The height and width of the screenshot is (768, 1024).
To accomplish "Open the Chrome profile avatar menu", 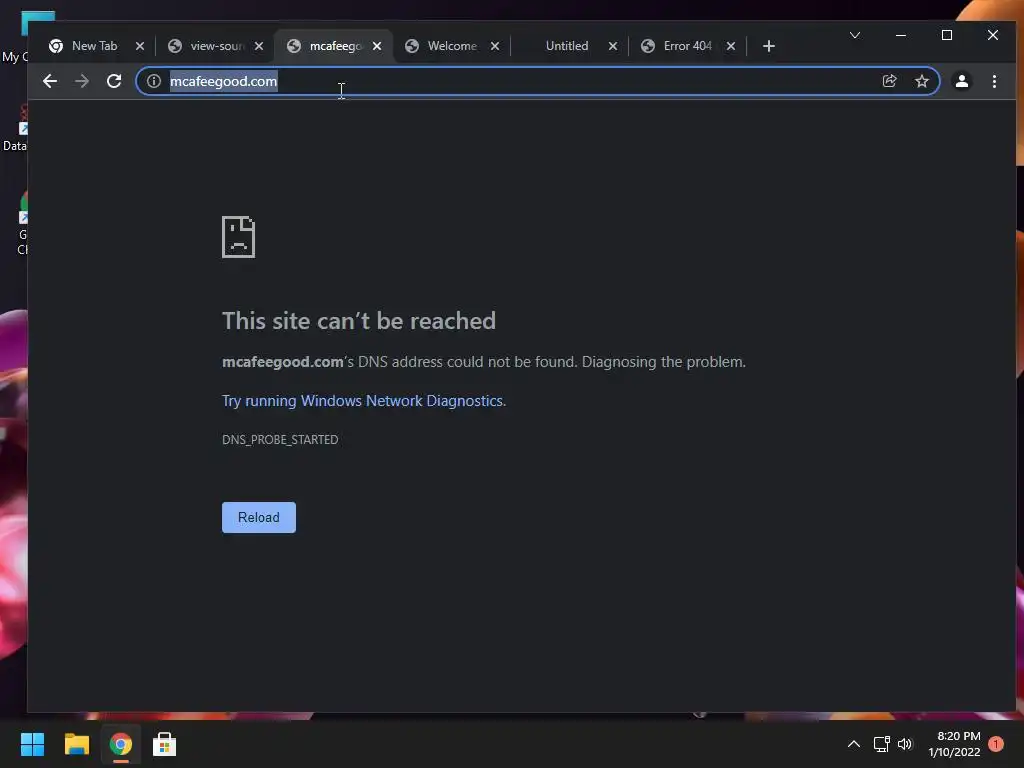I will click(961, 81).
